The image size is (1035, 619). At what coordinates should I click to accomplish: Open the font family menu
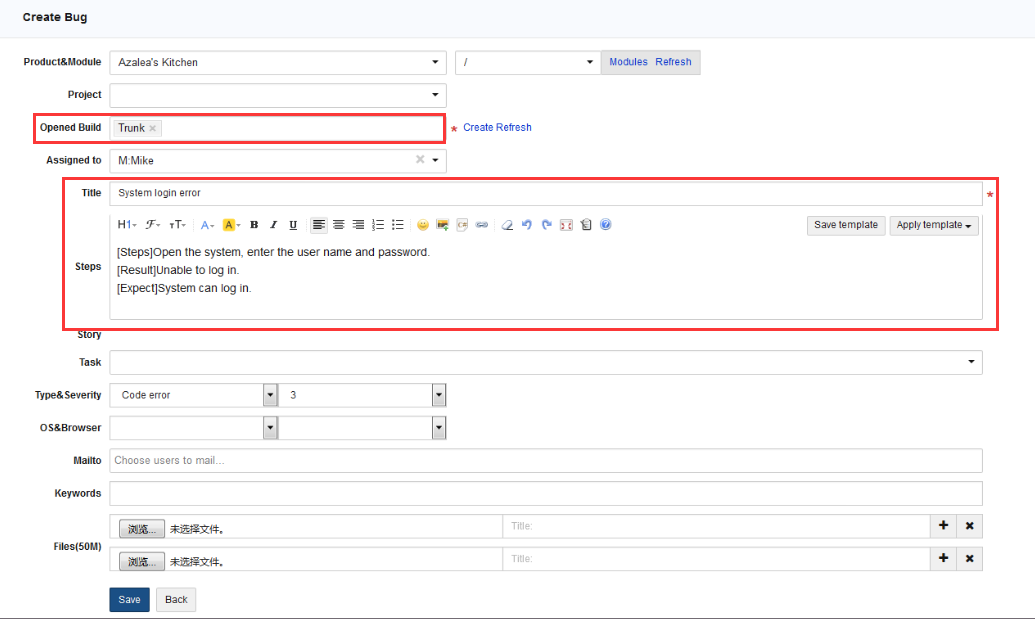pyautogui.click(x=152, y=225)
